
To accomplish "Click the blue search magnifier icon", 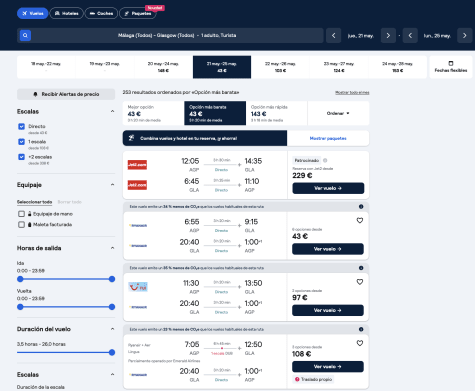I will (x=25, y=35).
